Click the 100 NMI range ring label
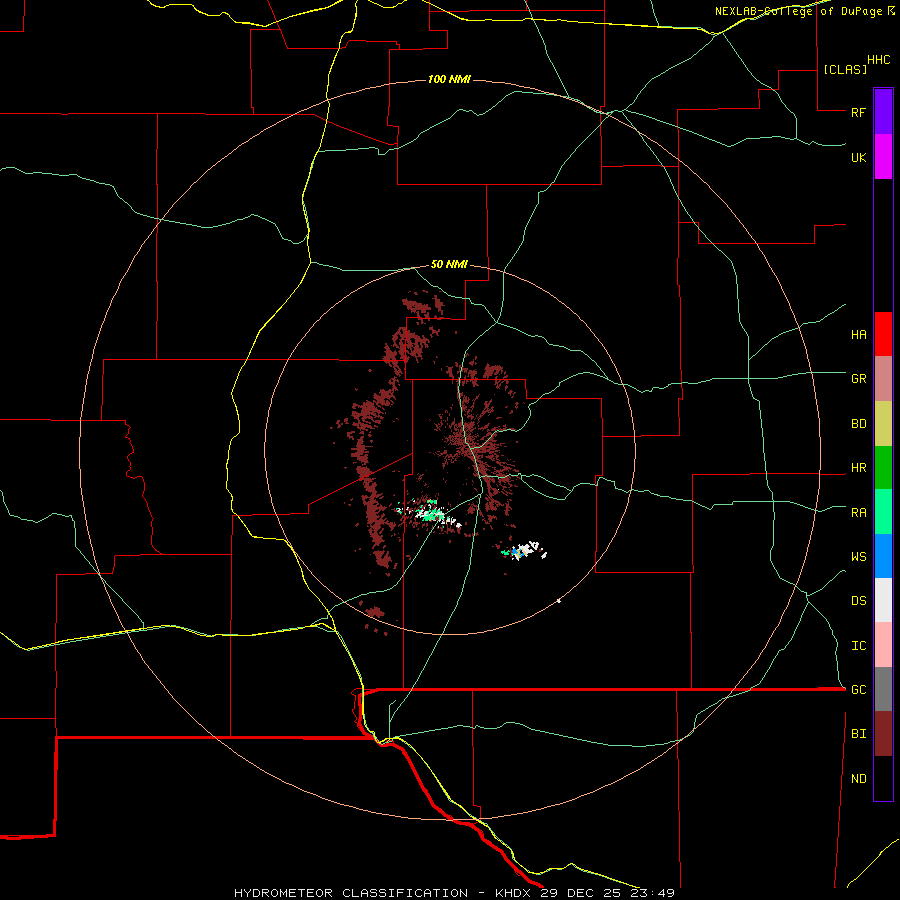 449,79
